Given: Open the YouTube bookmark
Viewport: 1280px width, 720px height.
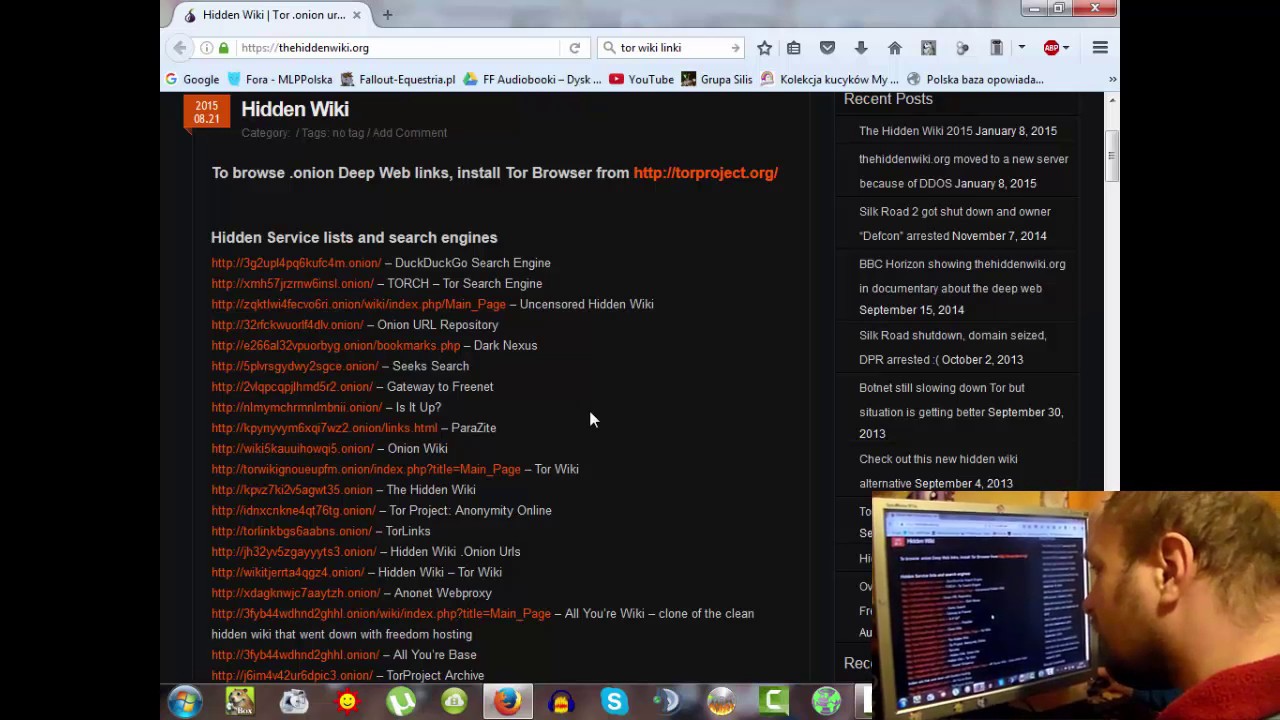Looking at the screenshot, I should pos(642,79).
